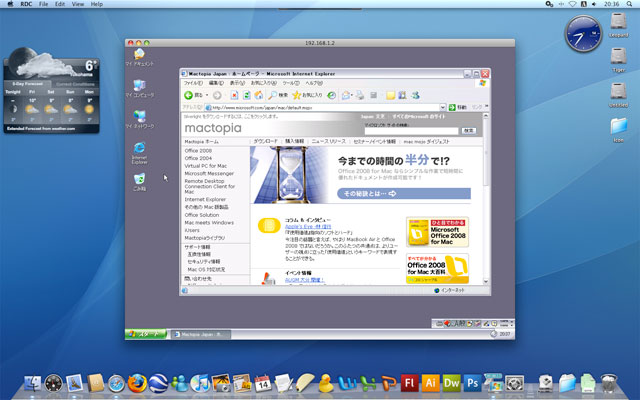The height and width of the screenshot is (400, 640).
Task: Click the IE Home icon
Action: tap(259, 95)
